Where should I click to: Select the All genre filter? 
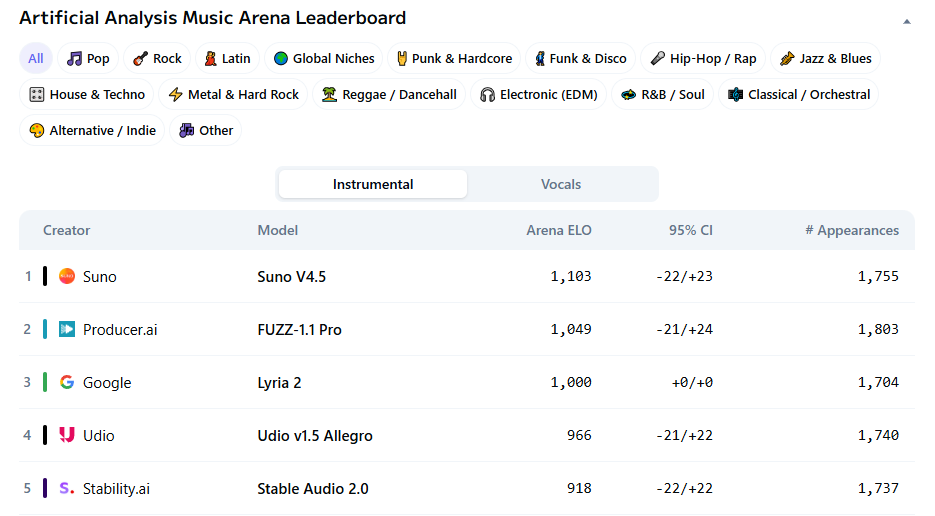[x=36, y=59]
